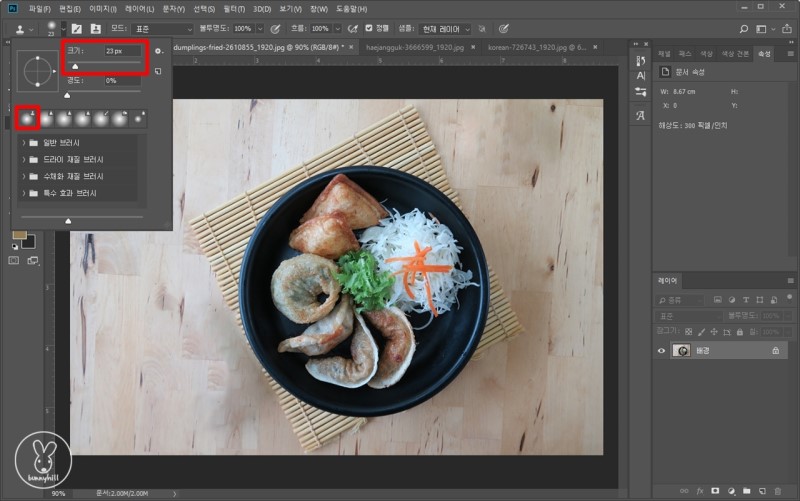Image resolution: width=800 pixels, height=501 pixels.
Task: Click the 경도 hardness value field
Action: pyautogui.click(x=120, y=81)
